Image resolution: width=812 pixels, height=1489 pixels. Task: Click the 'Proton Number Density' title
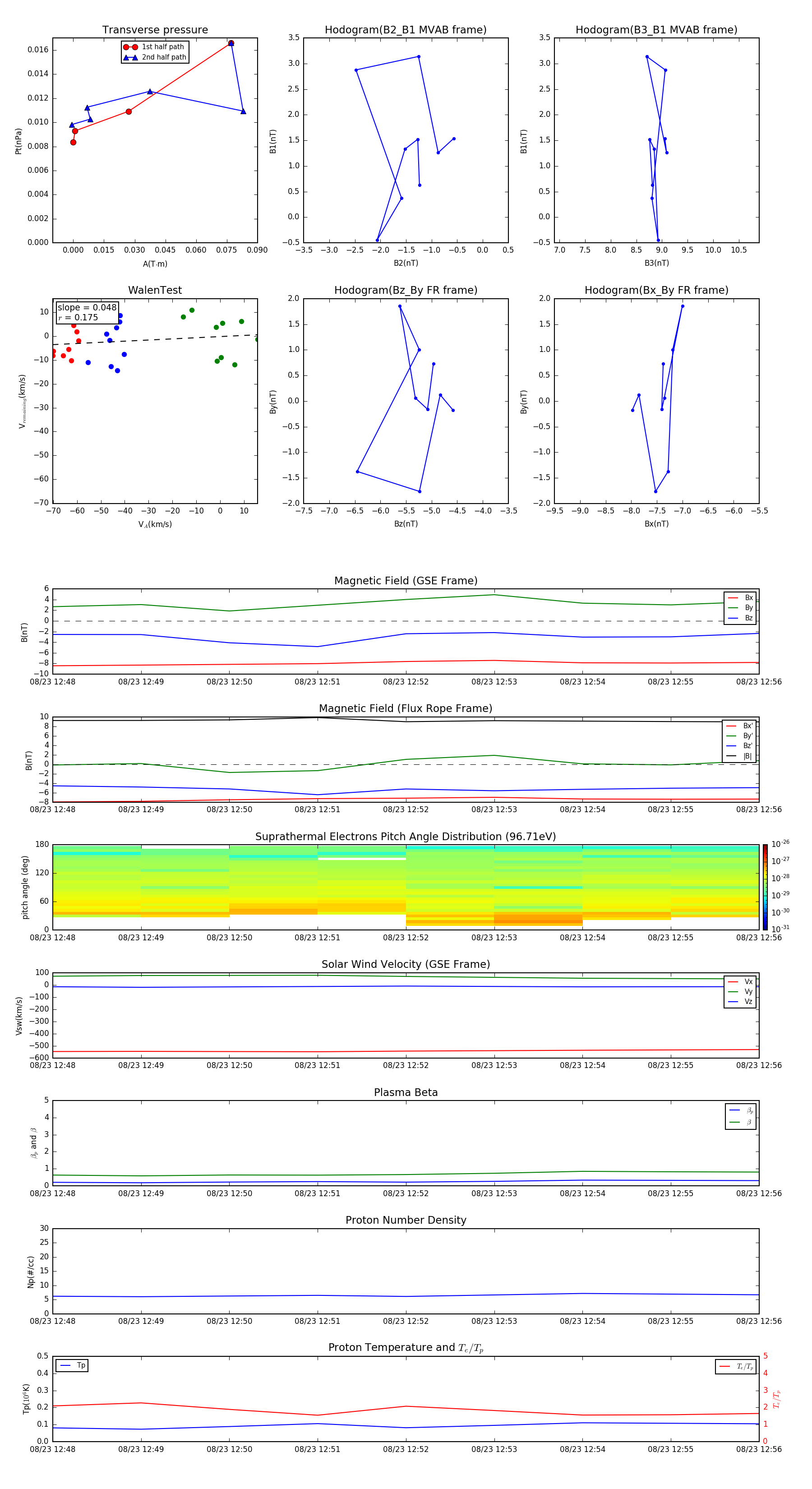pyautogui.click(x=406, y=1220)
